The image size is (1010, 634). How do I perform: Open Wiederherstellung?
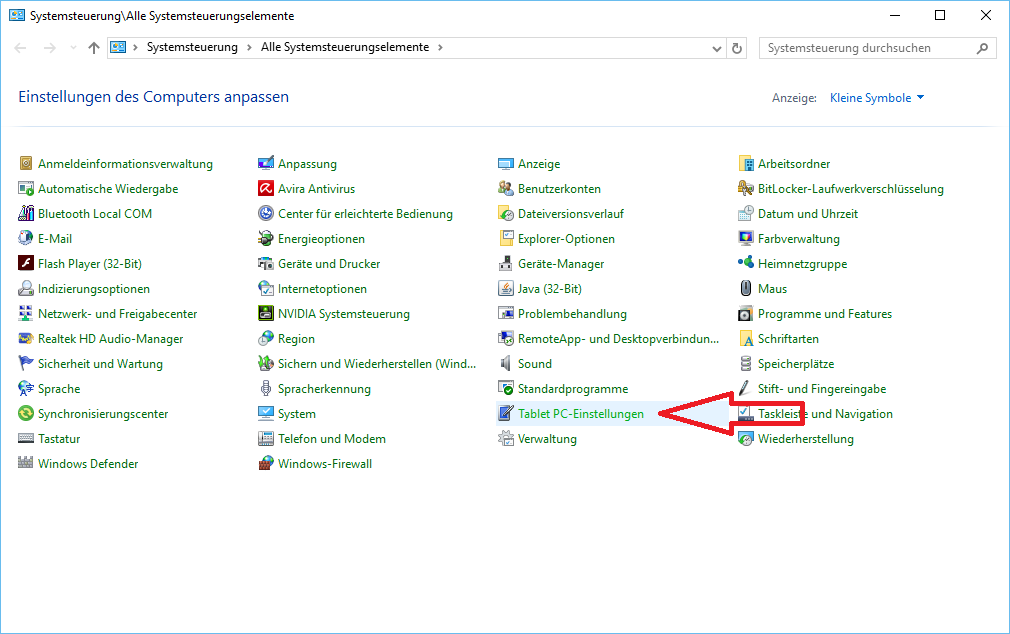pos(805,439)
